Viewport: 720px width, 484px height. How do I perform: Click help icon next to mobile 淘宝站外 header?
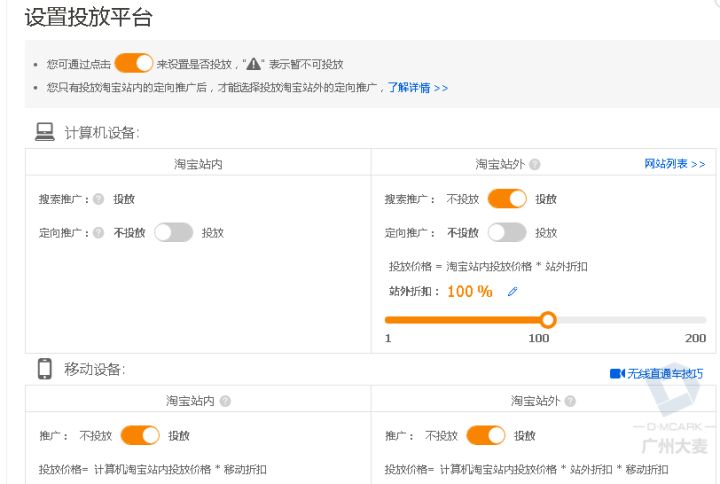point(570,401)
